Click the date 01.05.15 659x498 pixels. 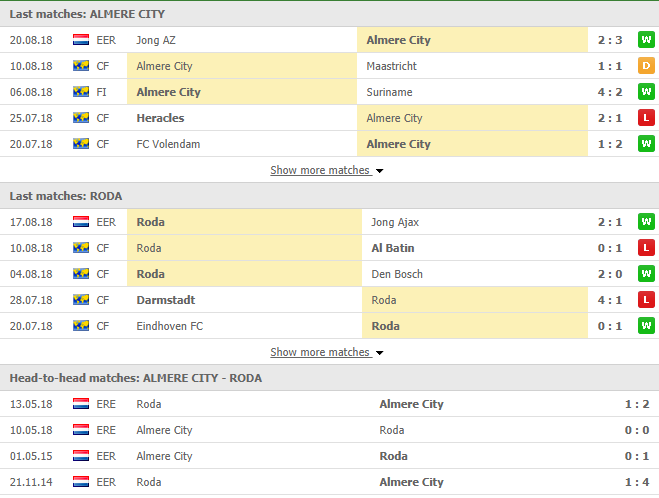31,456
